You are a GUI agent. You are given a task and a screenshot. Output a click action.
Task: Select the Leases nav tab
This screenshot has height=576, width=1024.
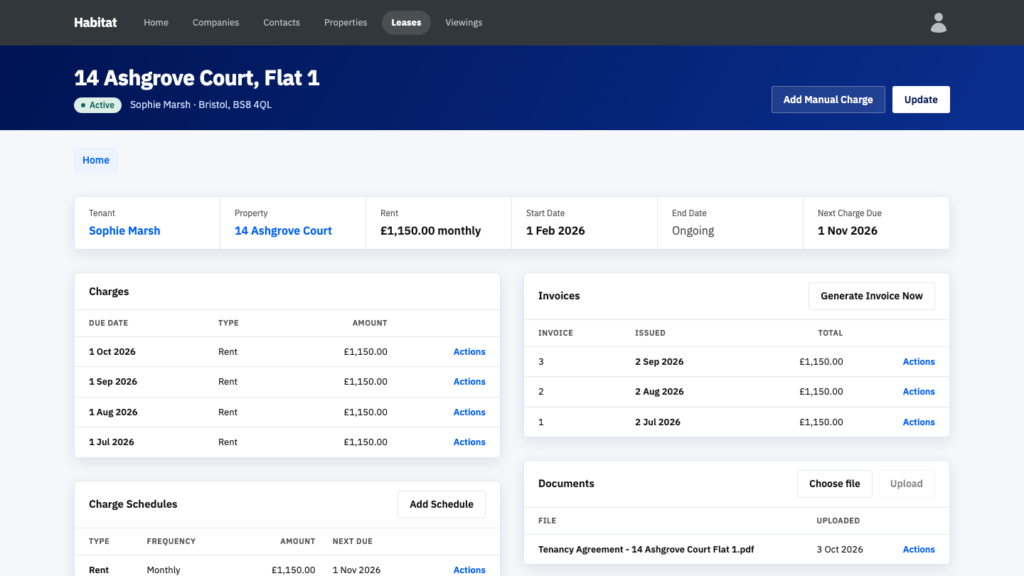coord(406,22)
